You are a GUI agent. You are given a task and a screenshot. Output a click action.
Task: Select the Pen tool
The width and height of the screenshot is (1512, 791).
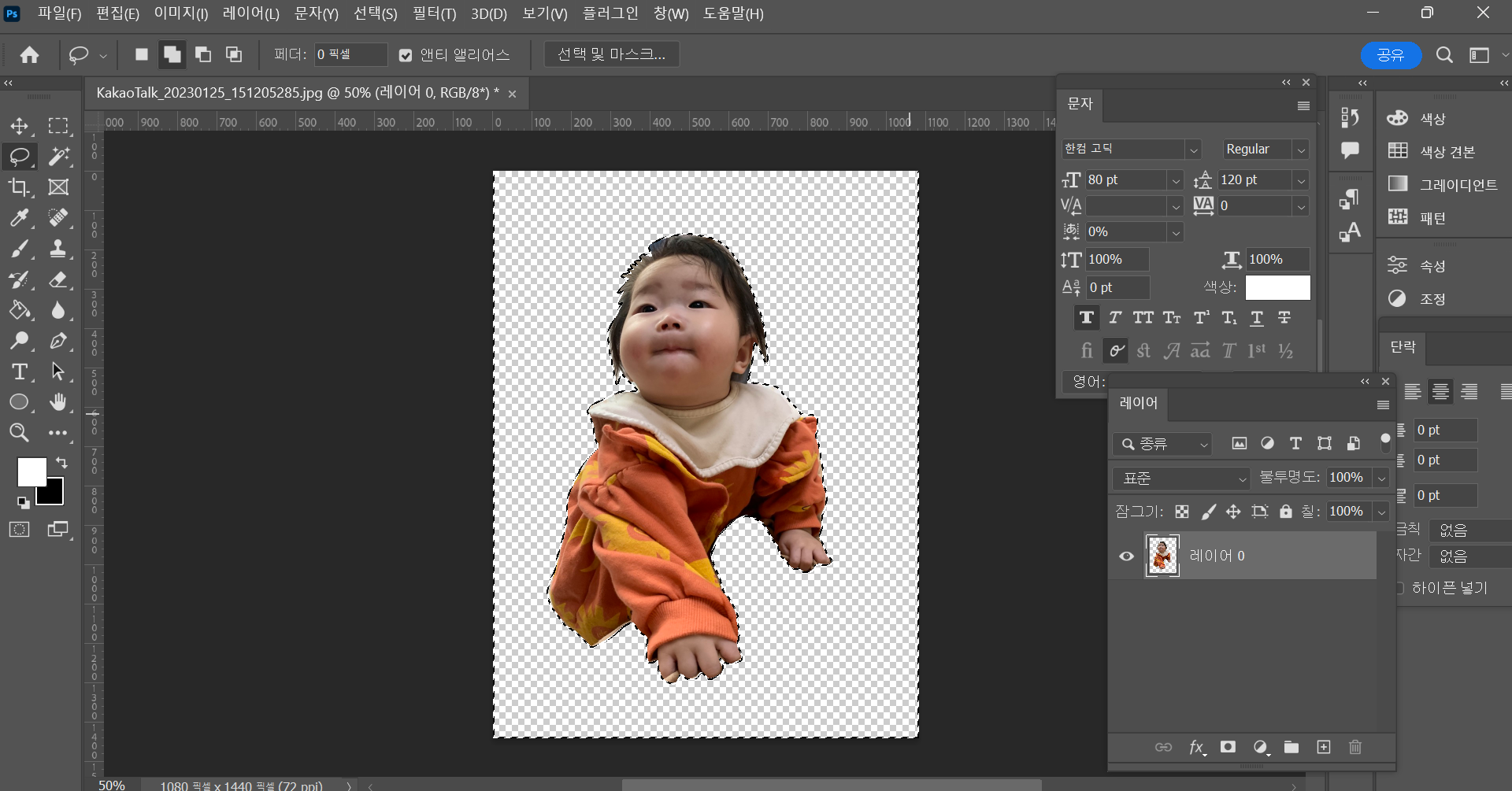[x=58, y=341]
